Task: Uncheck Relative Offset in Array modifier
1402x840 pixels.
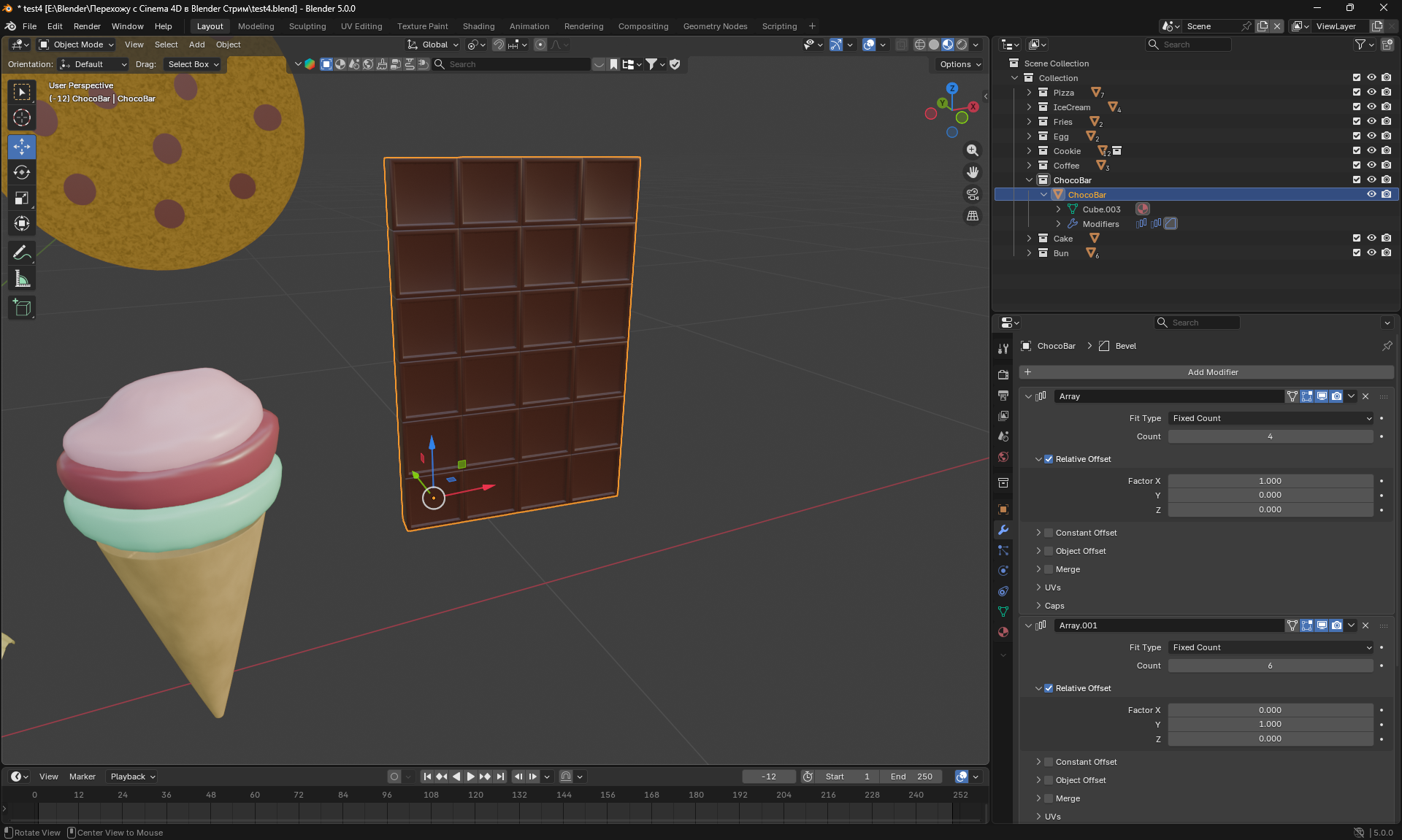Action: 1049,459
